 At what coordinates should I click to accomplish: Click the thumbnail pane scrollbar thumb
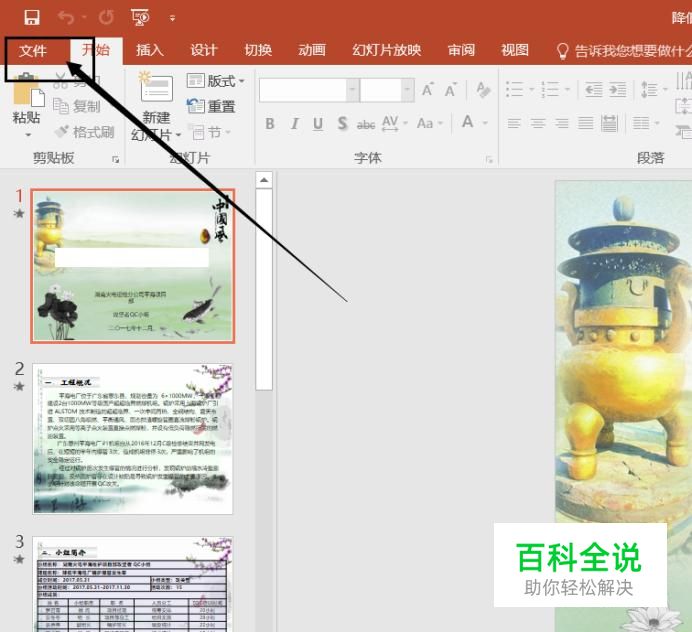pyautogui.click(x=264, y=289)
